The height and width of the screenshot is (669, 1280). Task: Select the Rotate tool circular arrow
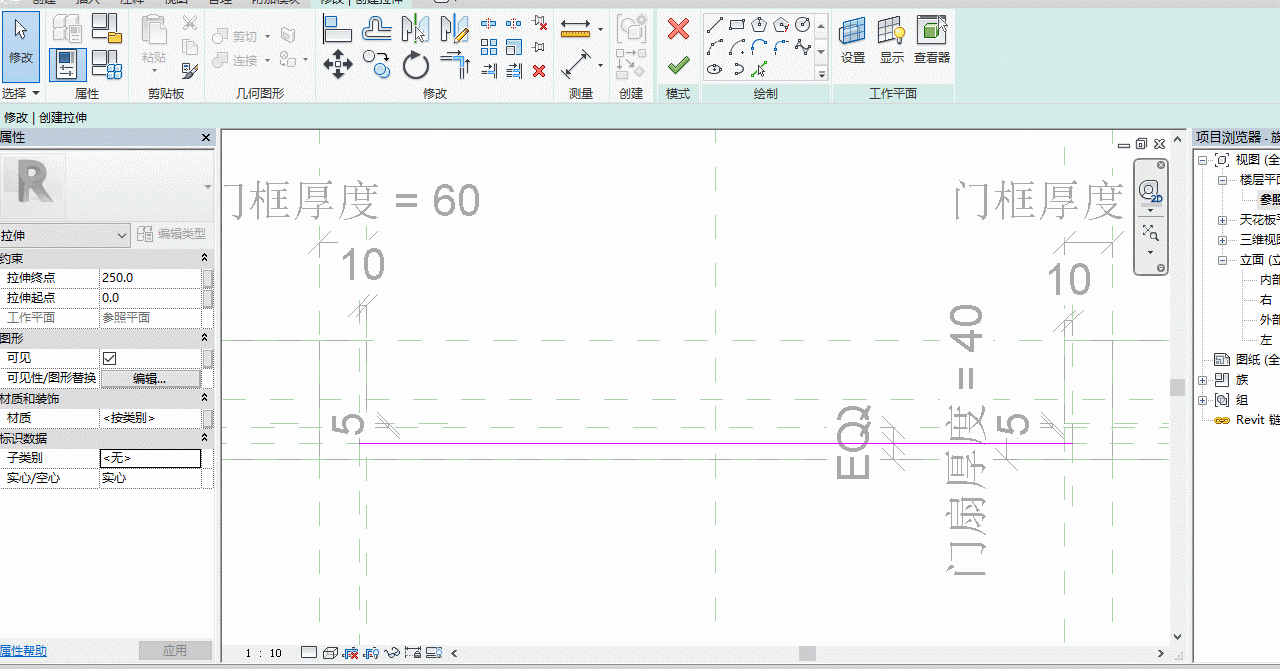tap(416, 66)
